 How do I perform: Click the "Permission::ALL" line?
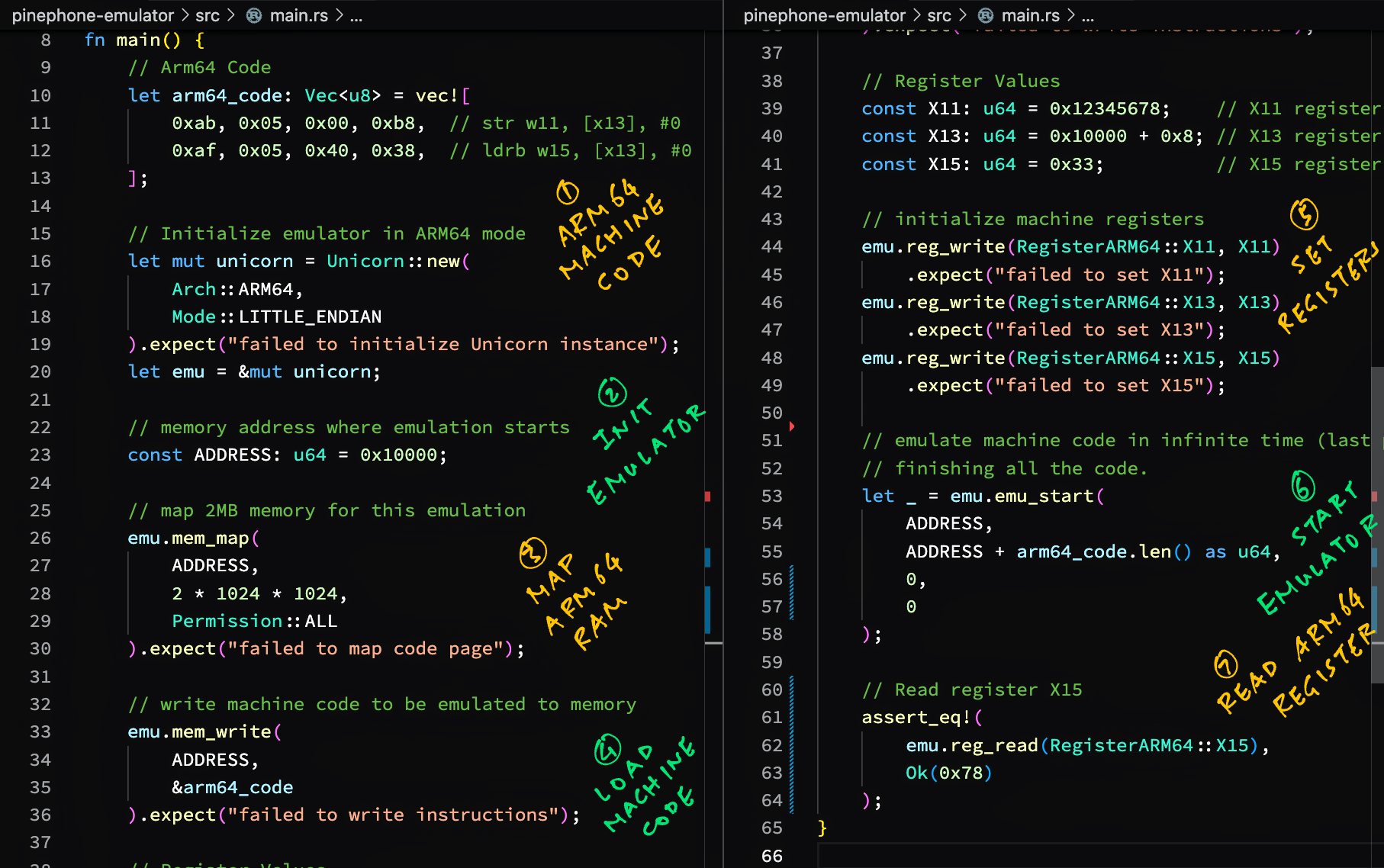pos(255,621)
